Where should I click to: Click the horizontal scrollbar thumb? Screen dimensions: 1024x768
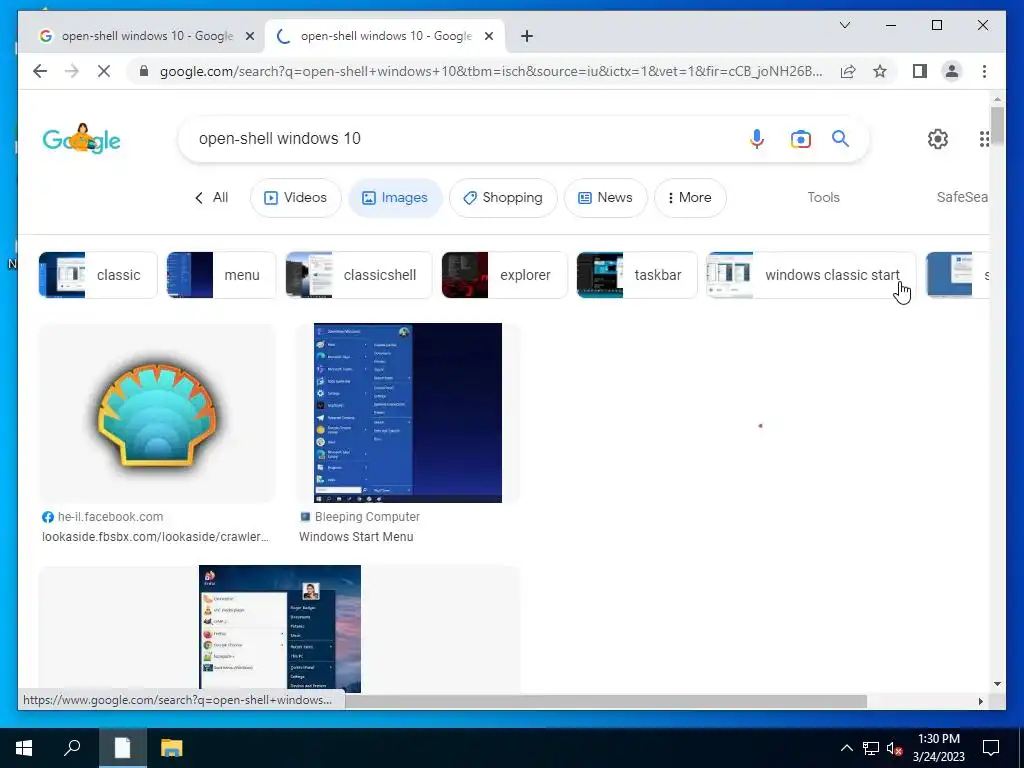point(605,701)
